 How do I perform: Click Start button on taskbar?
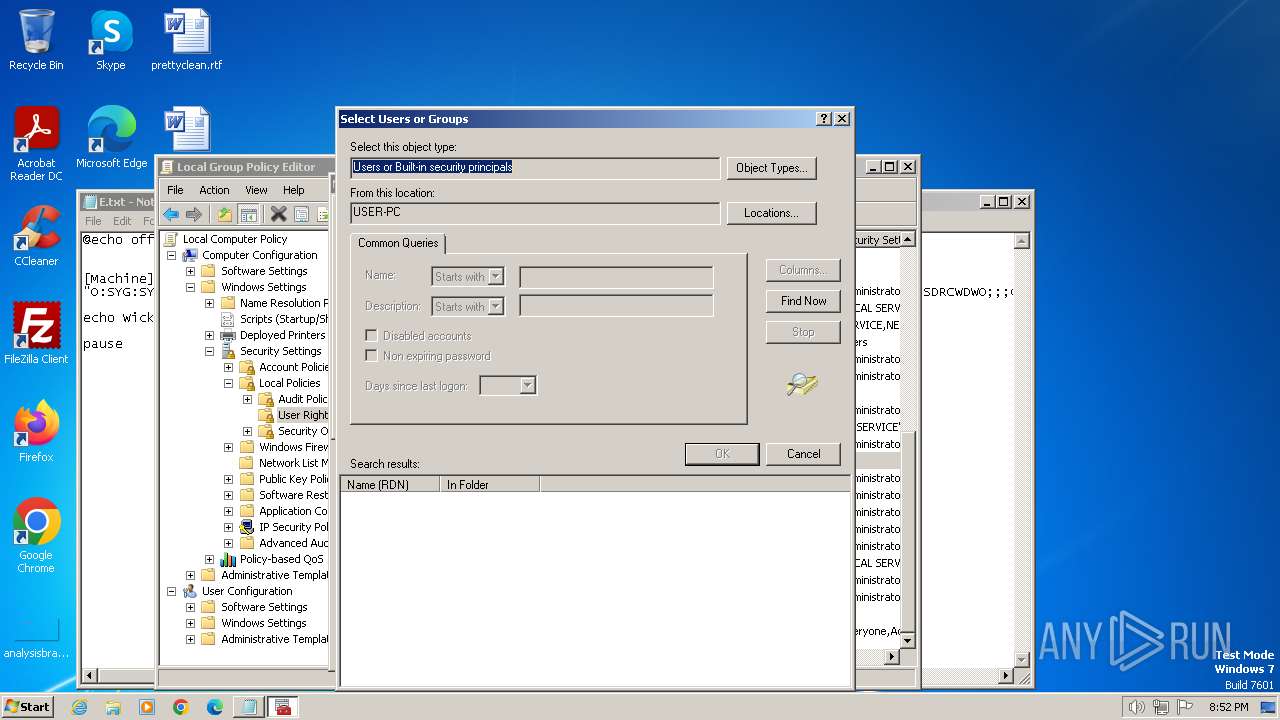coord(28,707)
